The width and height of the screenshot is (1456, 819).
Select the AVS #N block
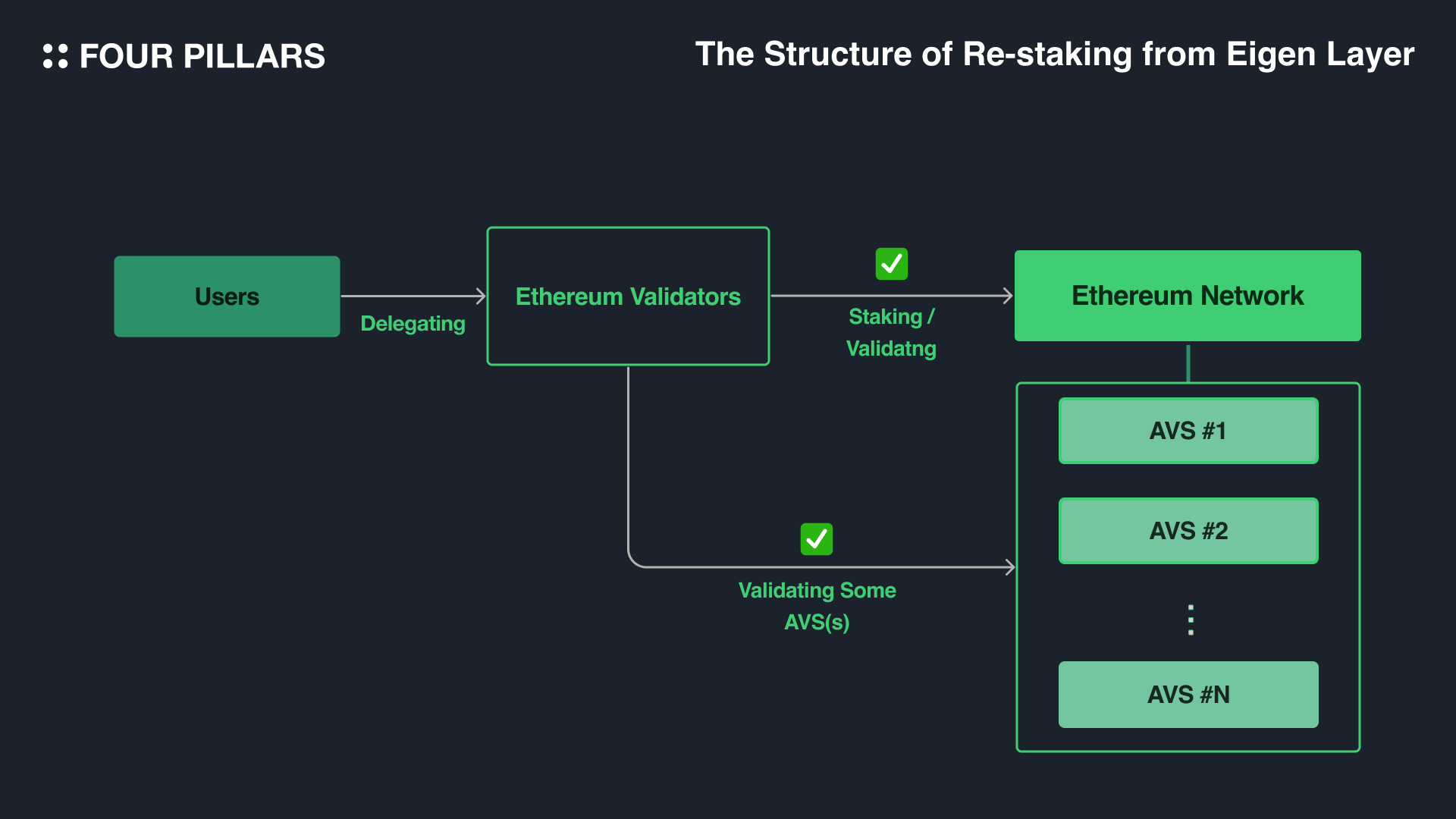tap(1188, 695)
